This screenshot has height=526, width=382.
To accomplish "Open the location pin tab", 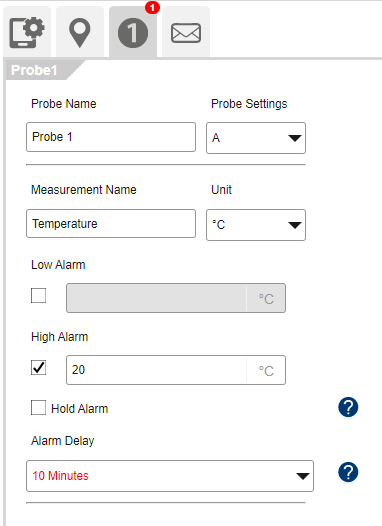I will click(80, 33).
